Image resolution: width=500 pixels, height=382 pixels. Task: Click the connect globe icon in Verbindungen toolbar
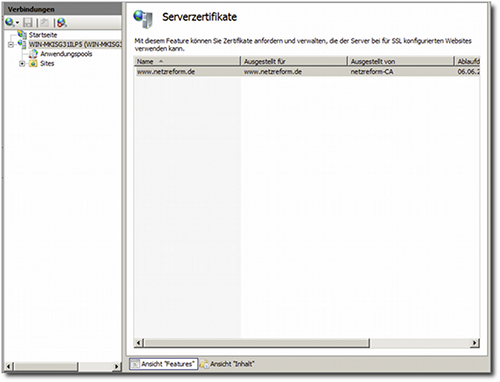click(9, 23)
